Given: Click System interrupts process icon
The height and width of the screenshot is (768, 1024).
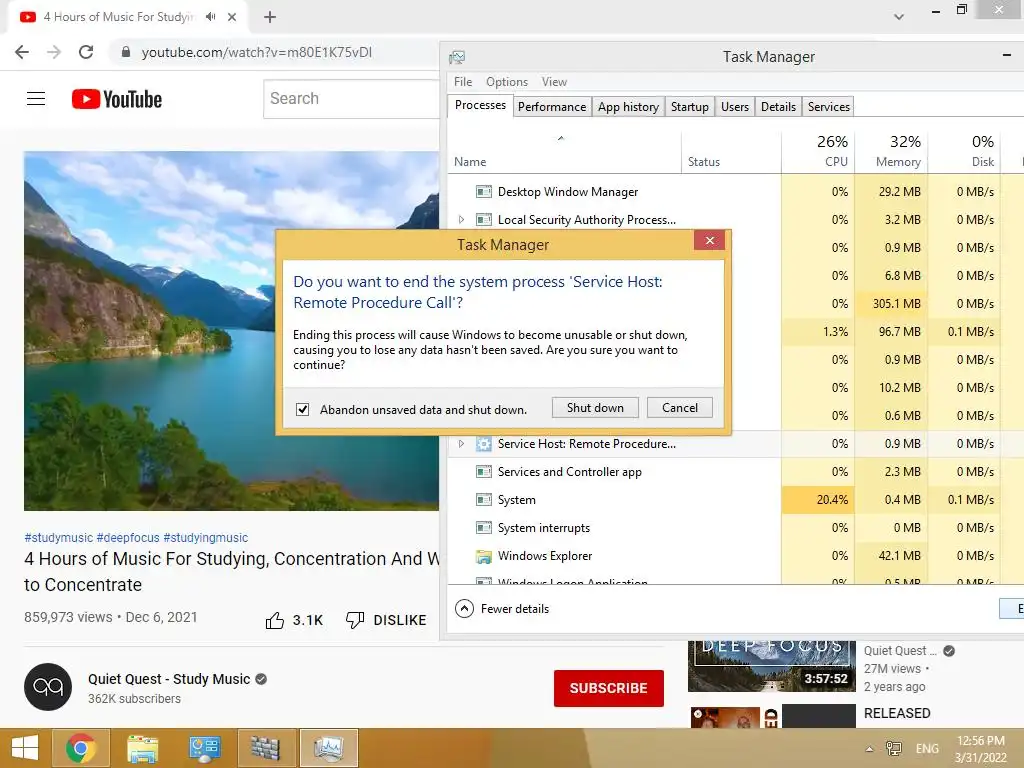Looking at the screenshot, I should pos(484,528).
